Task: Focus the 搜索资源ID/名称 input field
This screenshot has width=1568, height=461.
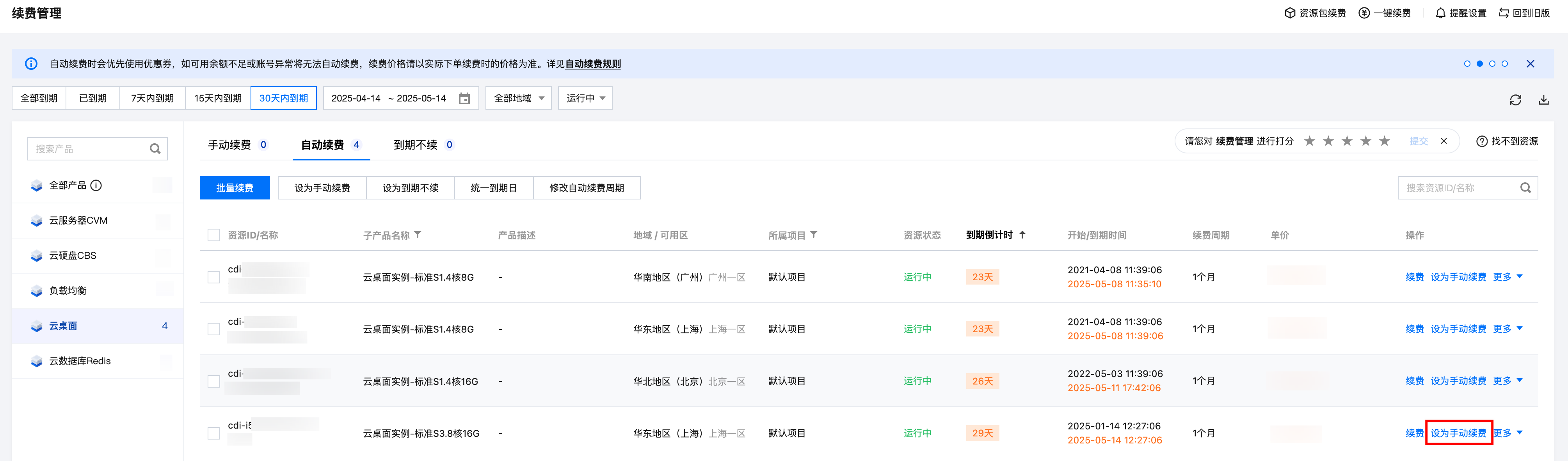Action: [1468, 188]
